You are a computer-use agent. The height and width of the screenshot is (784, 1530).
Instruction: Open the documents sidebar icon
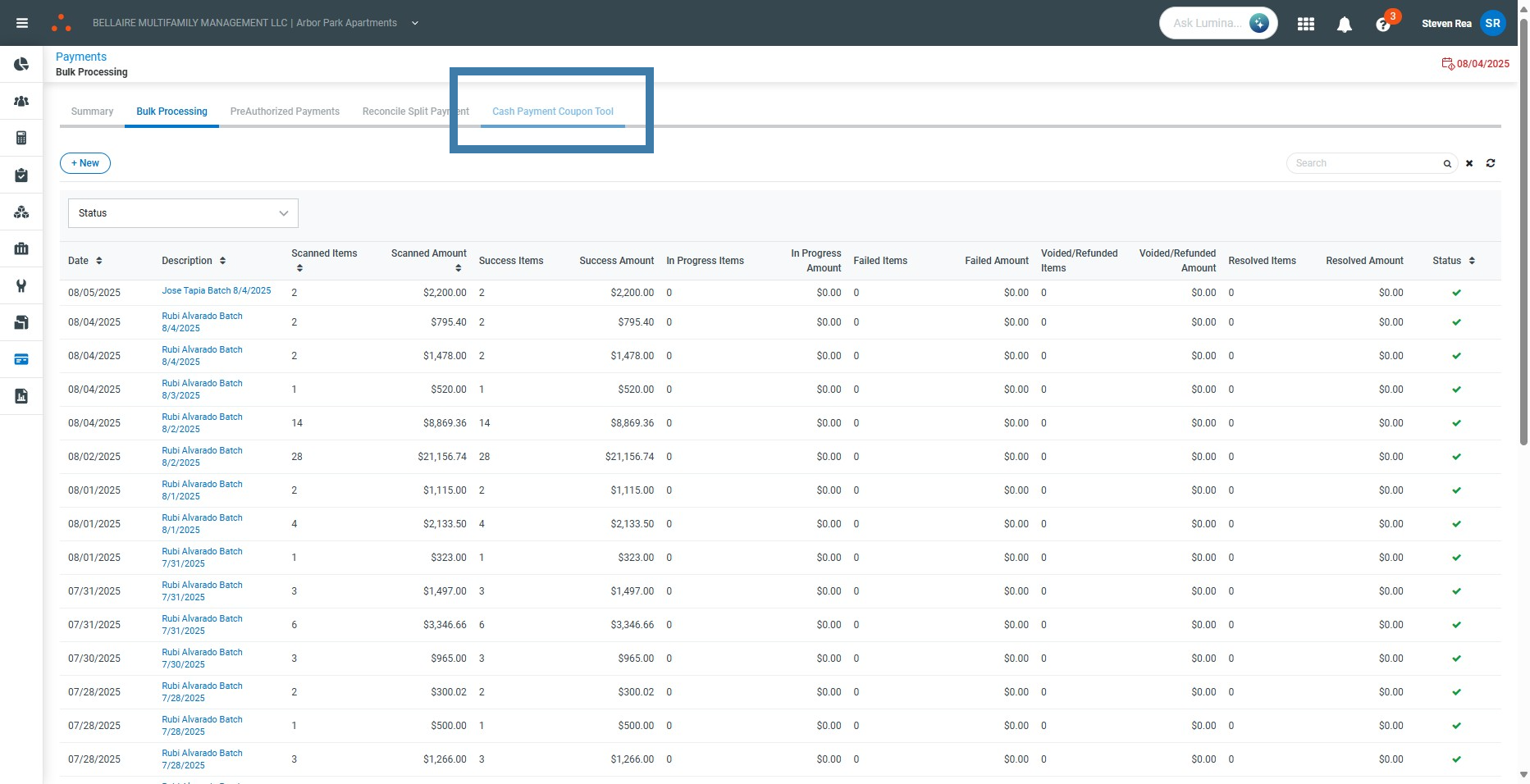pos(21,322)
